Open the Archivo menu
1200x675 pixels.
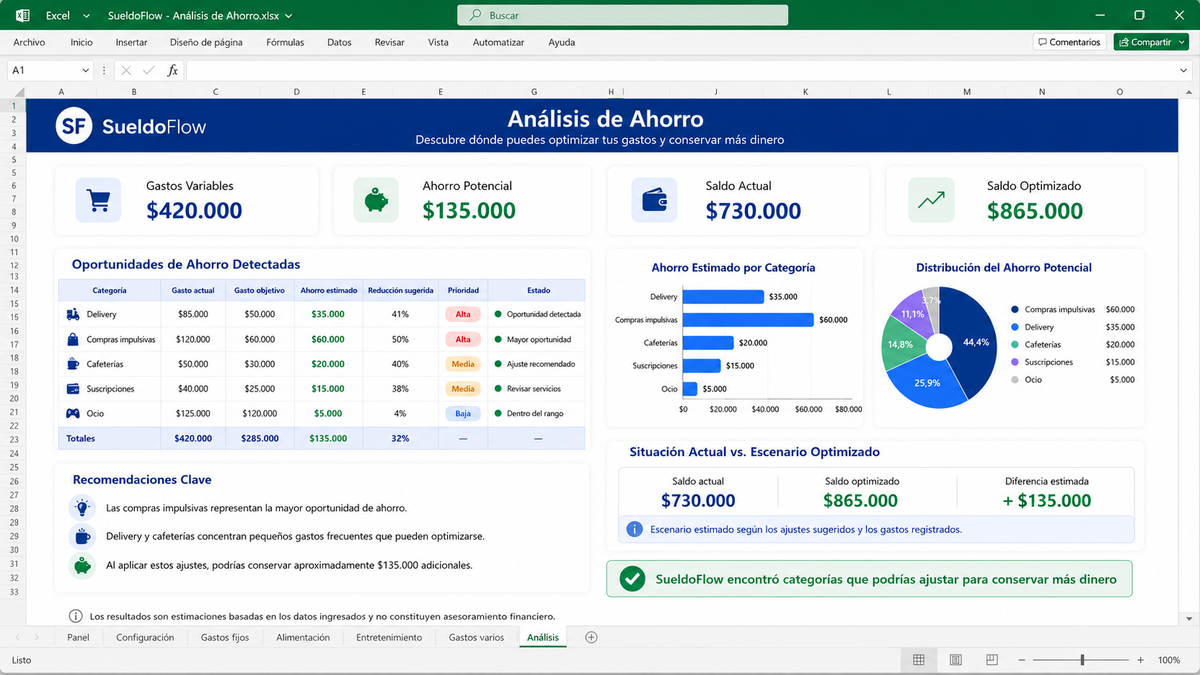[29, 42]
